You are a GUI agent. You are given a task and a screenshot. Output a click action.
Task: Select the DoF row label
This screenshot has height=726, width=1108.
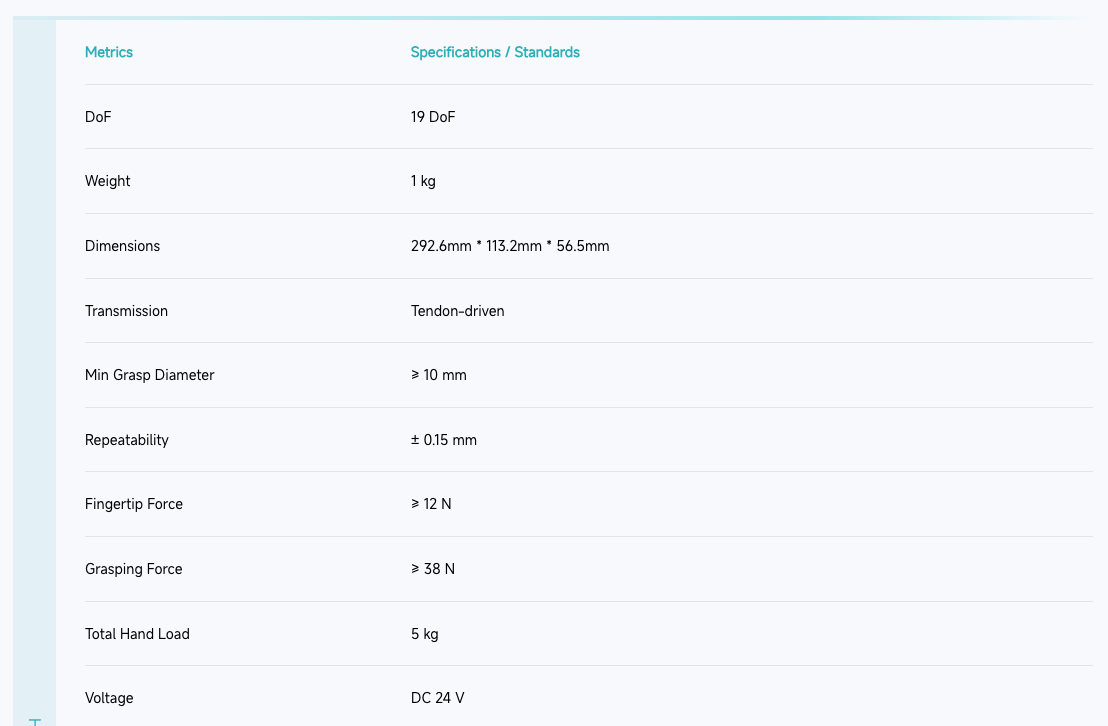(98, 117)
